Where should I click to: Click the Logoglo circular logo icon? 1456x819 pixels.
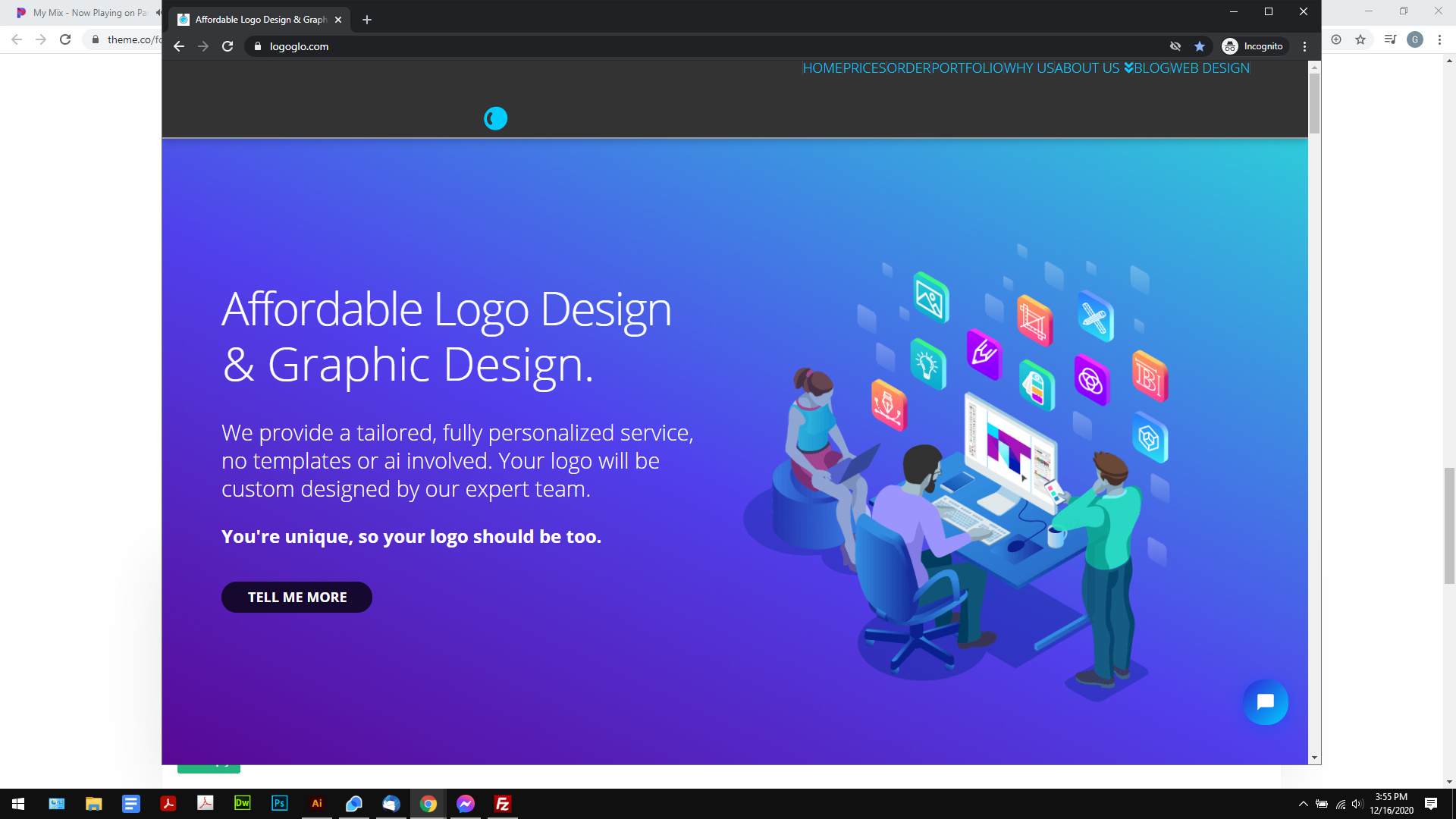pos(495,118)
